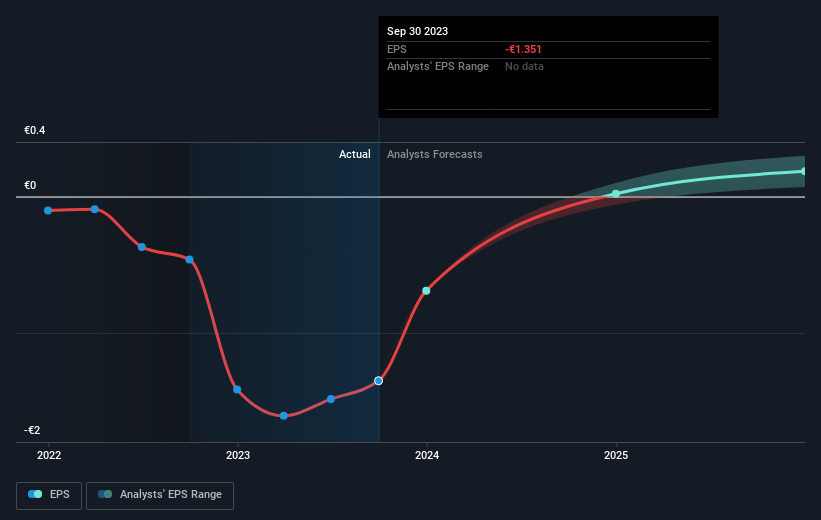Click the second 2022 EPS data point near €0

(x=95, y=209)
